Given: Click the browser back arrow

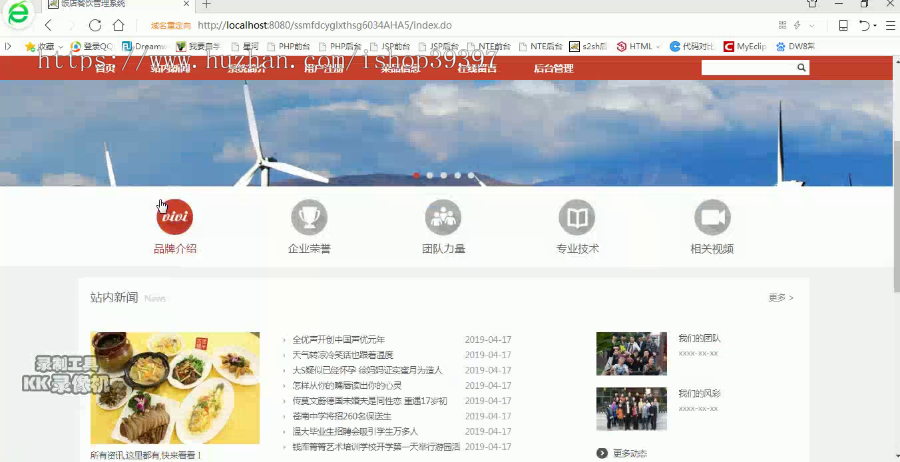Looking at the screenshot, I should [x=48, y=25].
